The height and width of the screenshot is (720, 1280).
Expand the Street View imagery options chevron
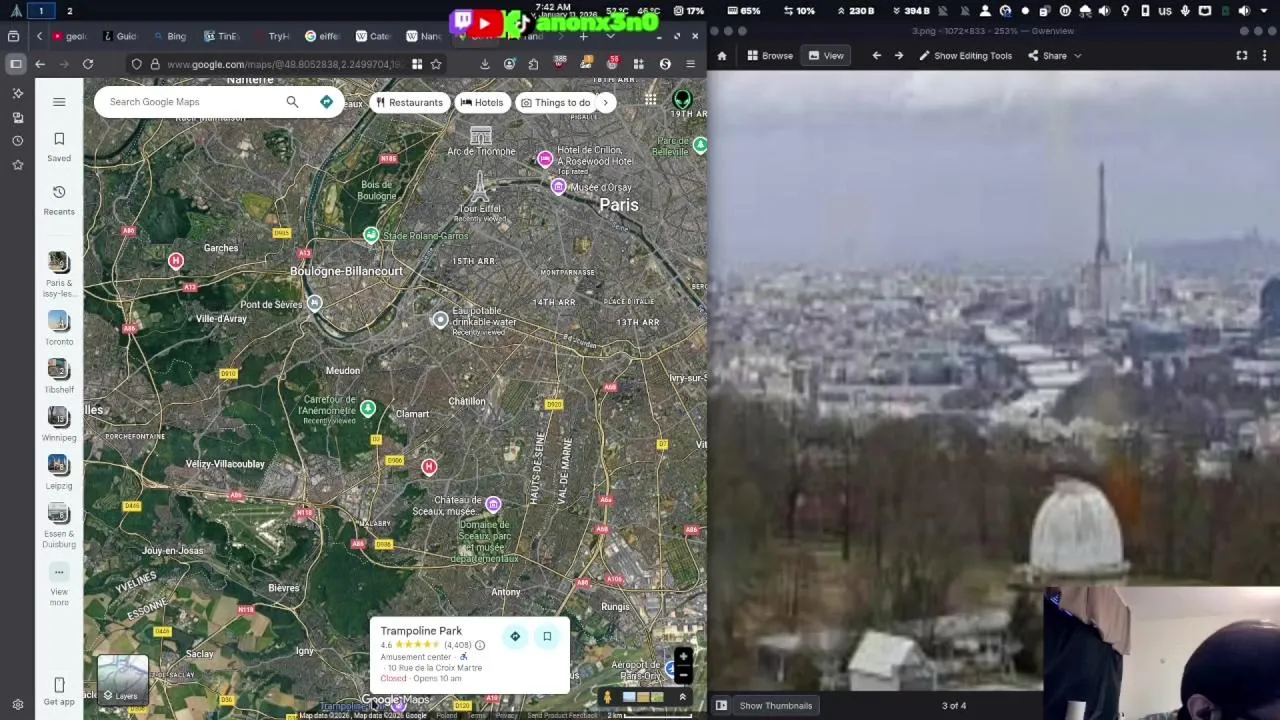pyautogui.click(x=682, y=697)
